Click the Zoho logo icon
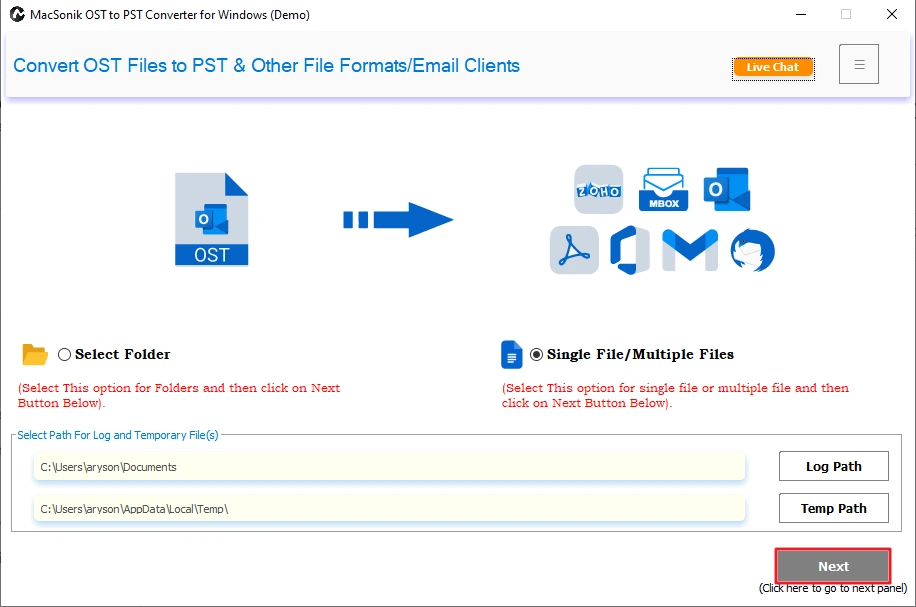The width and height of the screenshot is (916, 607). pos(598,189)
